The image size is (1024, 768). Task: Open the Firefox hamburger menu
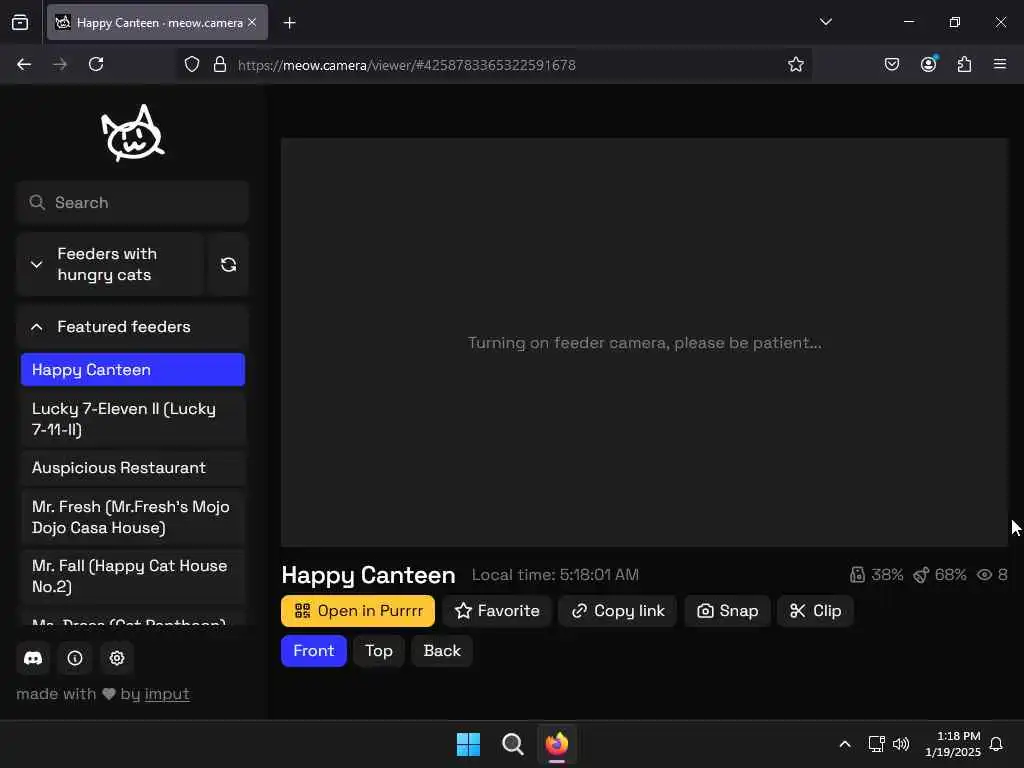(1000, 64)
